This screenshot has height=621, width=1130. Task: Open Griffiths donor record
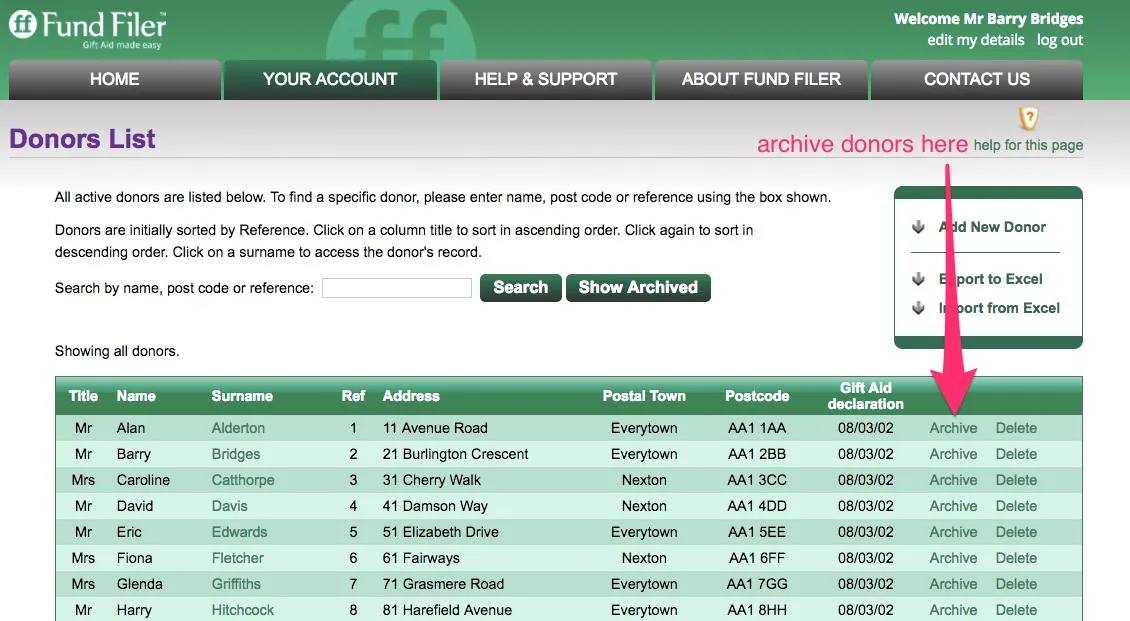(x=236, y=584)
